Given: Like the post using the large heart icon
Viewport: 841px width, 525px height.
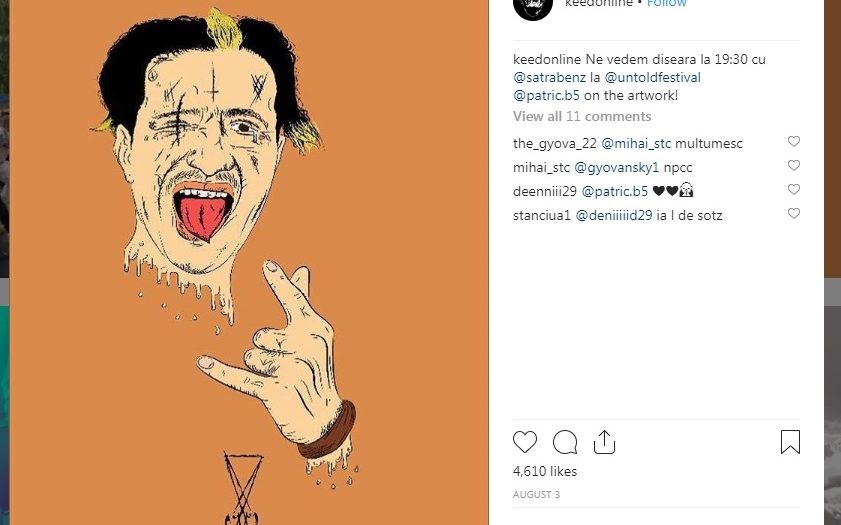Looking at the screenshot, I should pos(525,442).
